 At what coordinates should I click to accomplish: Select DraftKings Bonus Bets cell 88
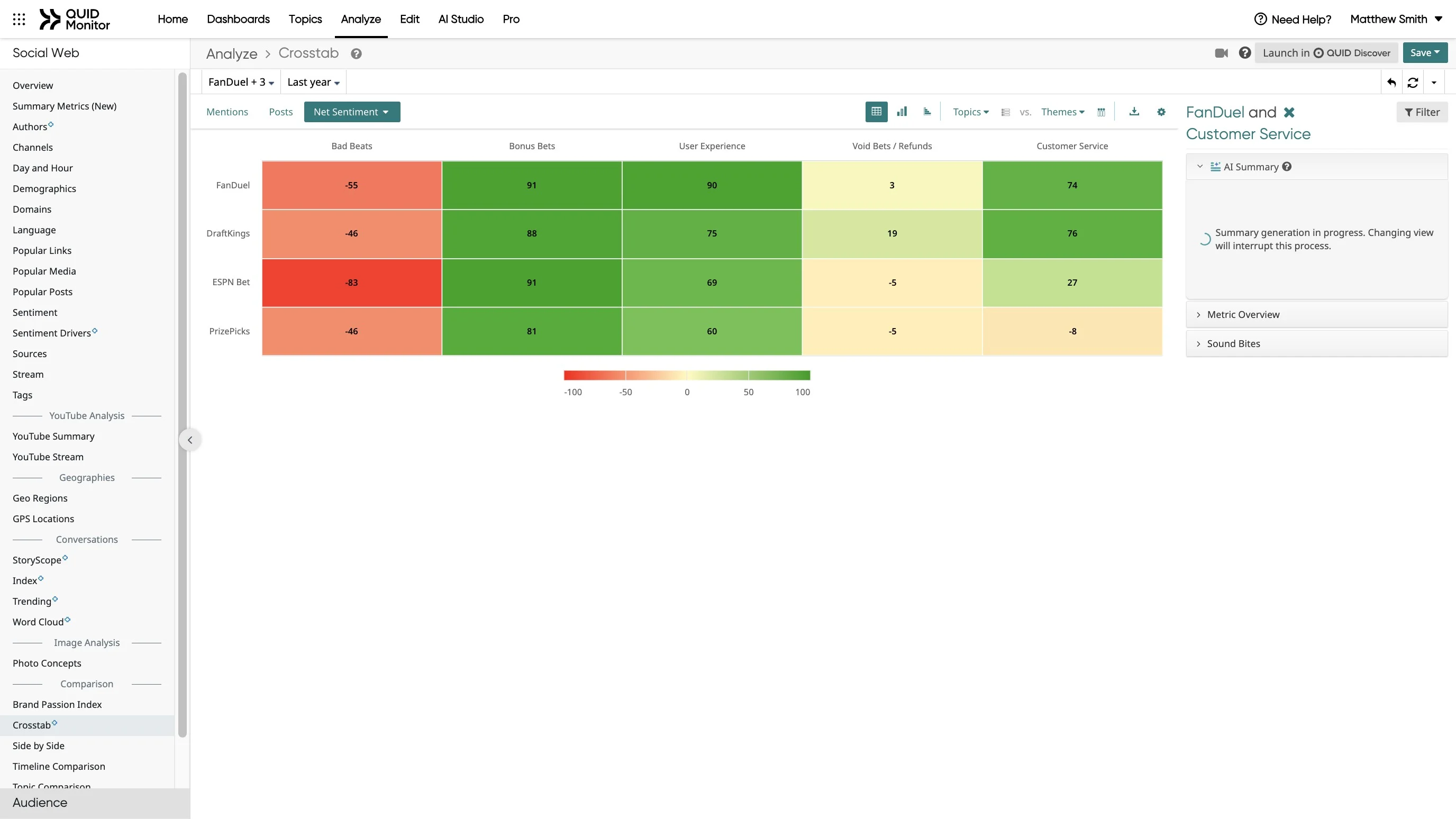click(531, 233)
